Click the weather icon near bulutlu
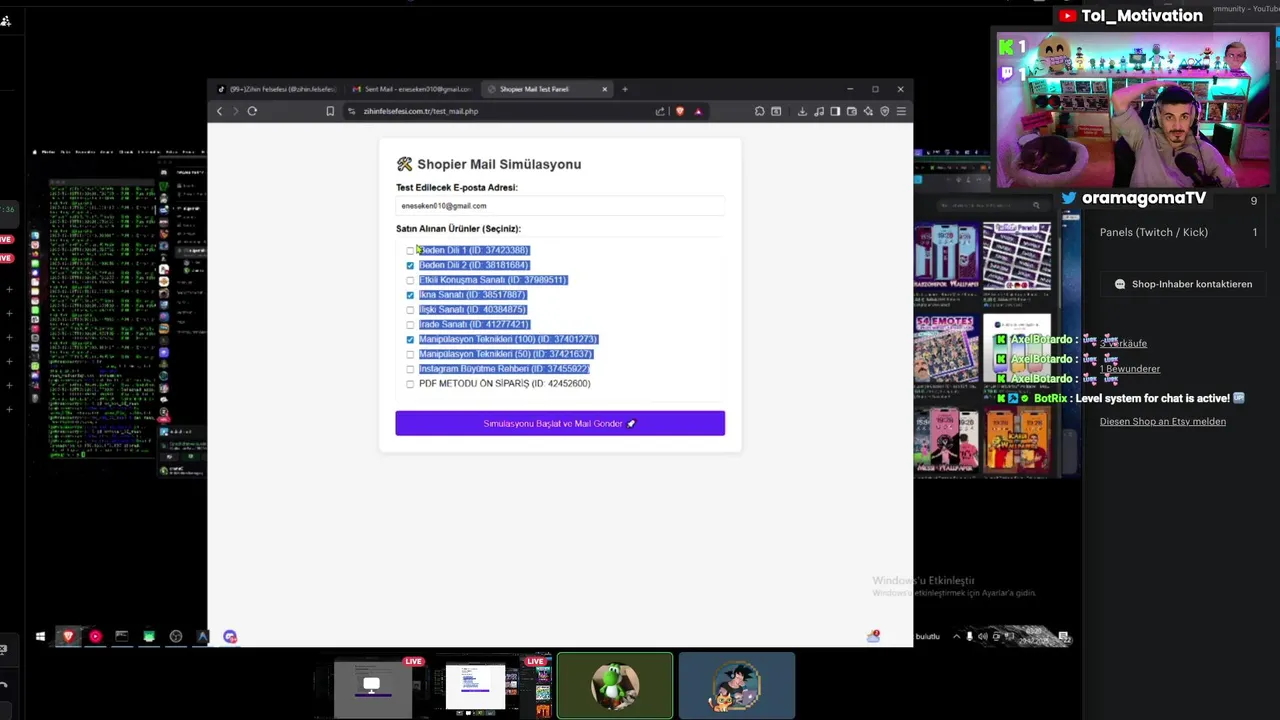This screenshot has width=1280, height=720. pyautogui.click(x=873, y=636)
